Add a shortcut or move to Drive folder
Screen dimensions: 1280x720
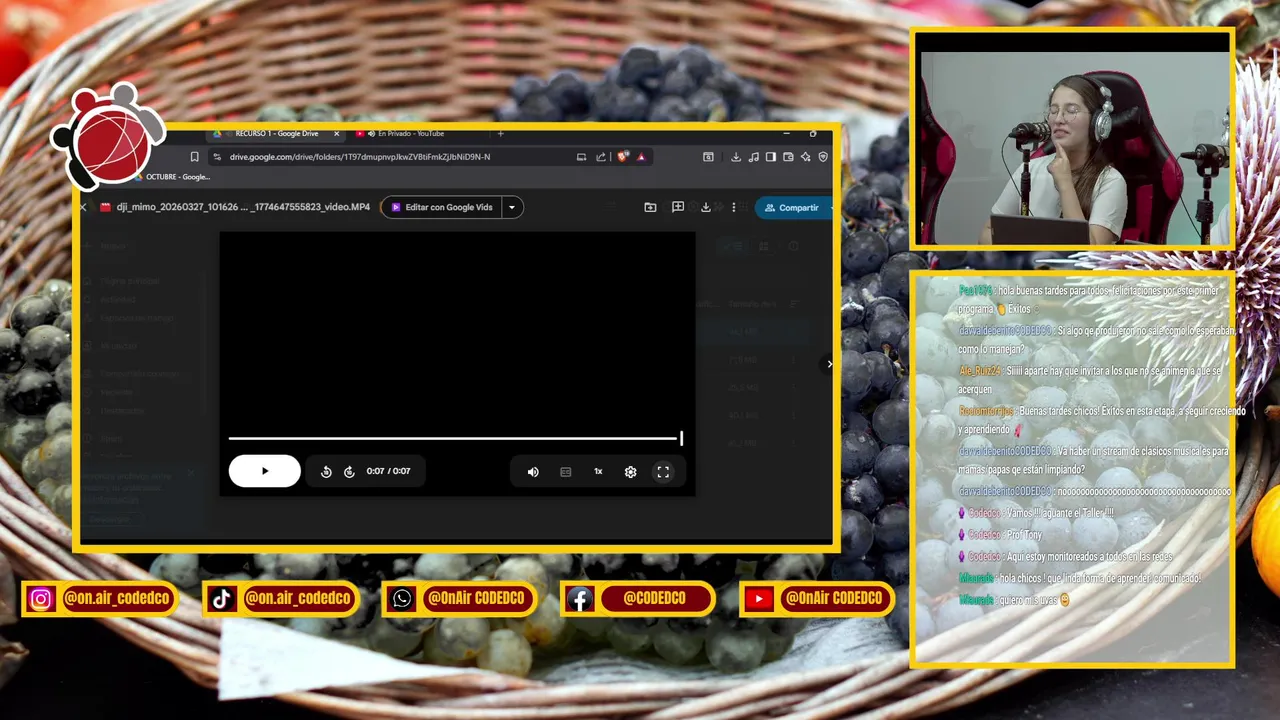[x=650, y=207]
